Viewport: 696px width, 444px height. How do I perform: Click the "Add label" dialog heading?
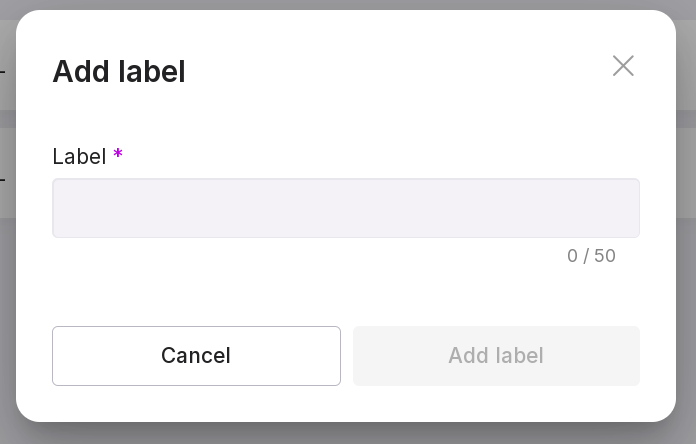[x=119, y=72]
